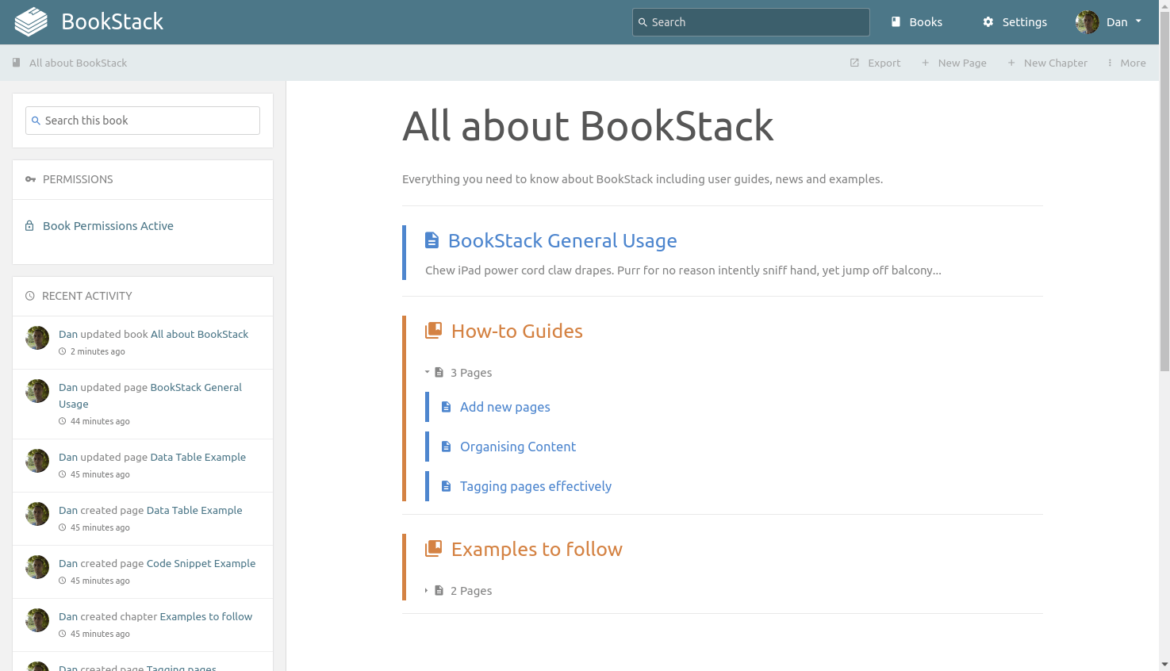
Task: Click the plus icon next to New Chapter
Action: click(x=1012, y=62)
